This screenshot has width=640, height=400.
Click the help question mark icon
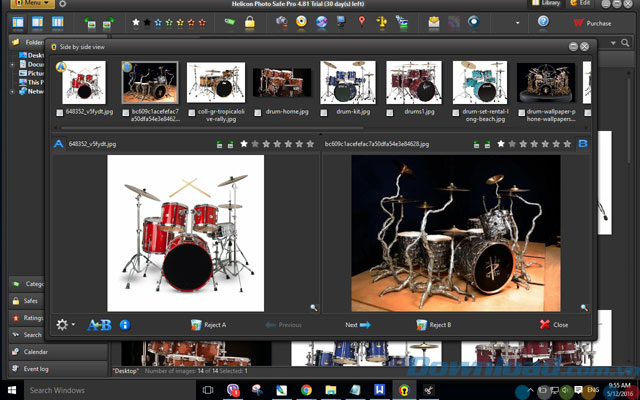point(543,22)
